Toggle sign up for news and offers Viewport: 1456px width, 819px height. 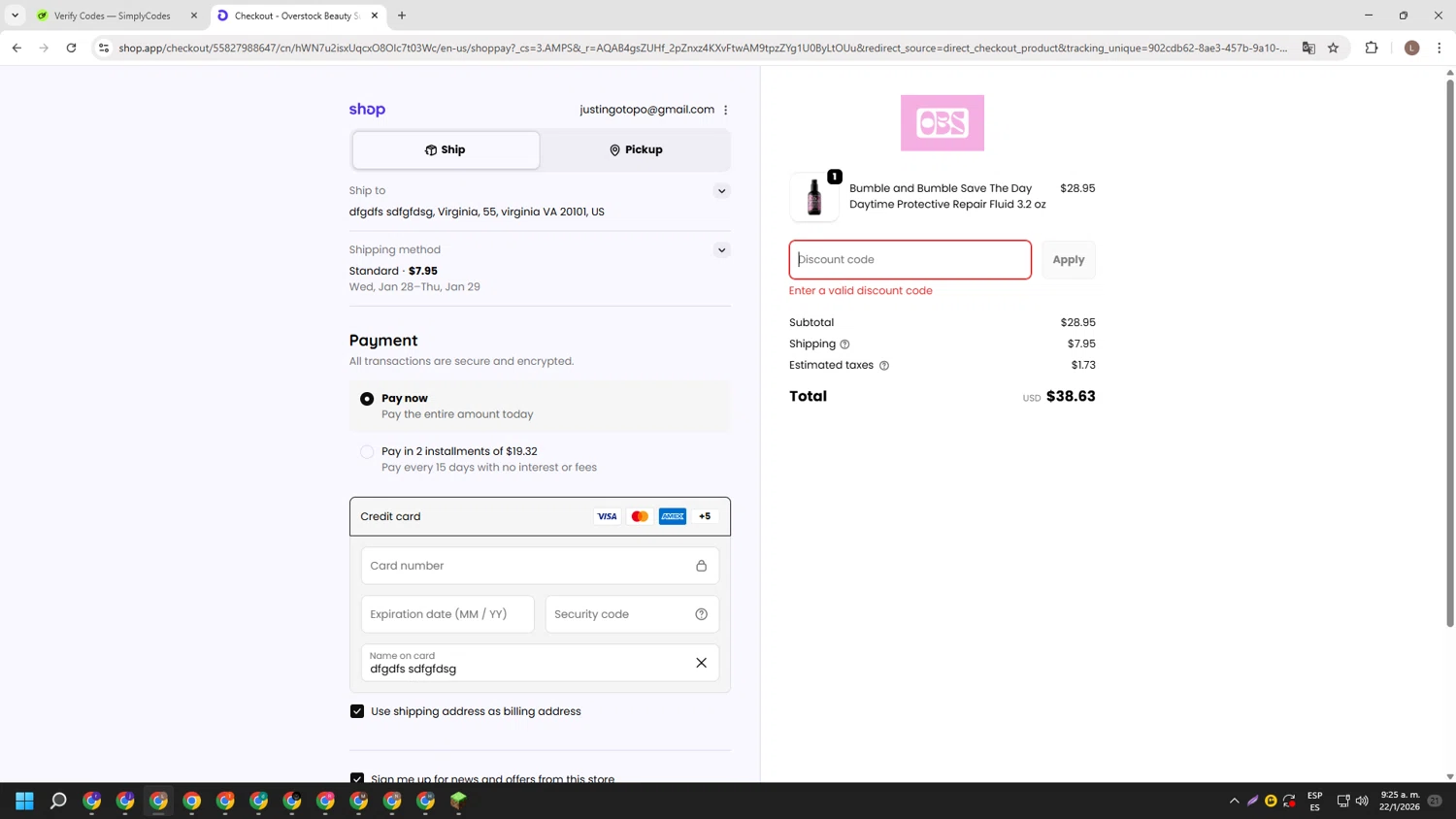[x=357, y=778]
